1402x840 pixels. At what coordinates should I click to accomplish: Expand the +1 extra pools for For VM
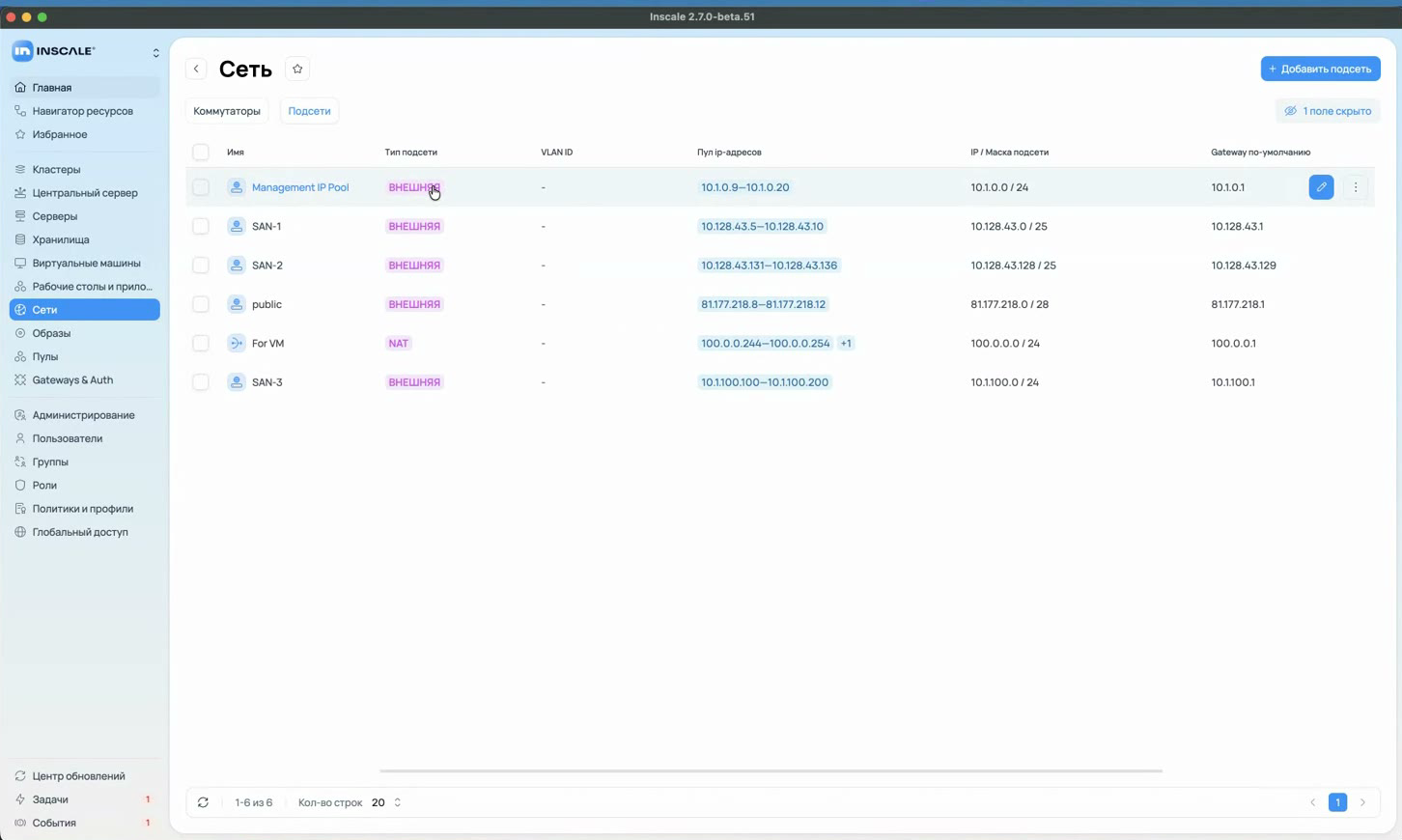(x=846, y=343)
